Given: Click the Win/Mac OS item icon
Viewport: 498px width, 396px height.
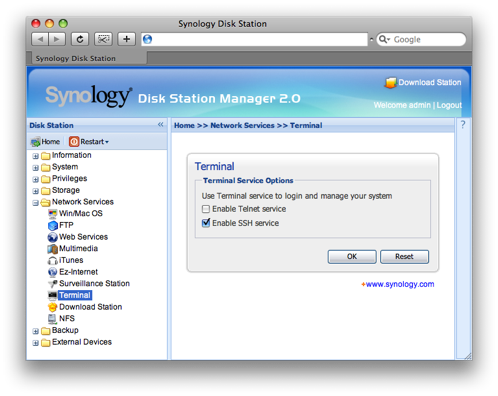Looking at the screenshot, I should coord(53,214).
